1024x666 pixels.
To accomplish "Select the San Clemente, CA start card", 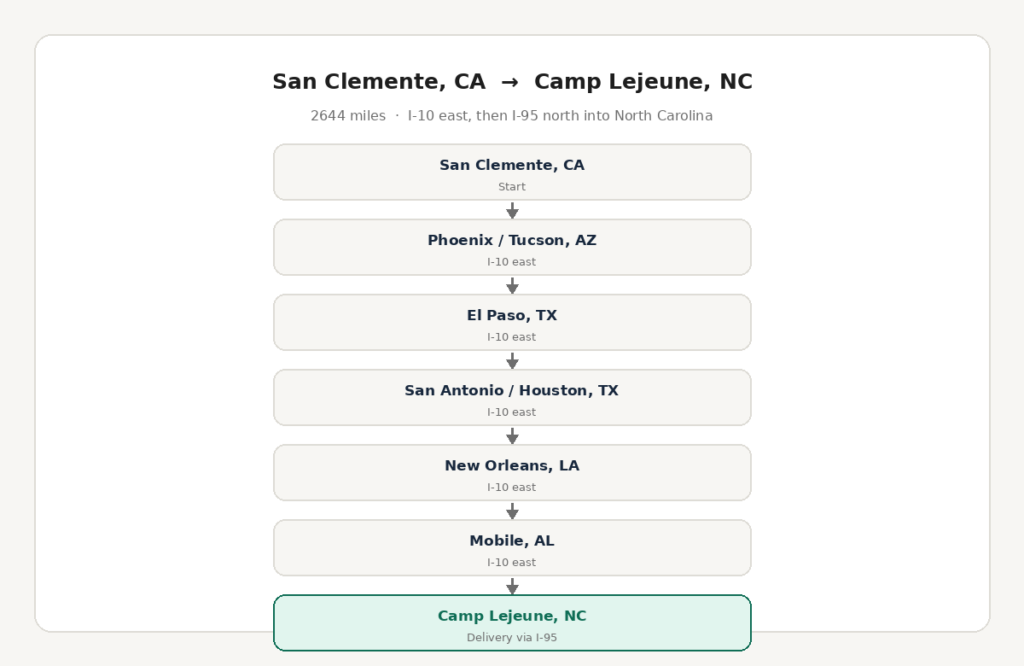I will [512, 172].
